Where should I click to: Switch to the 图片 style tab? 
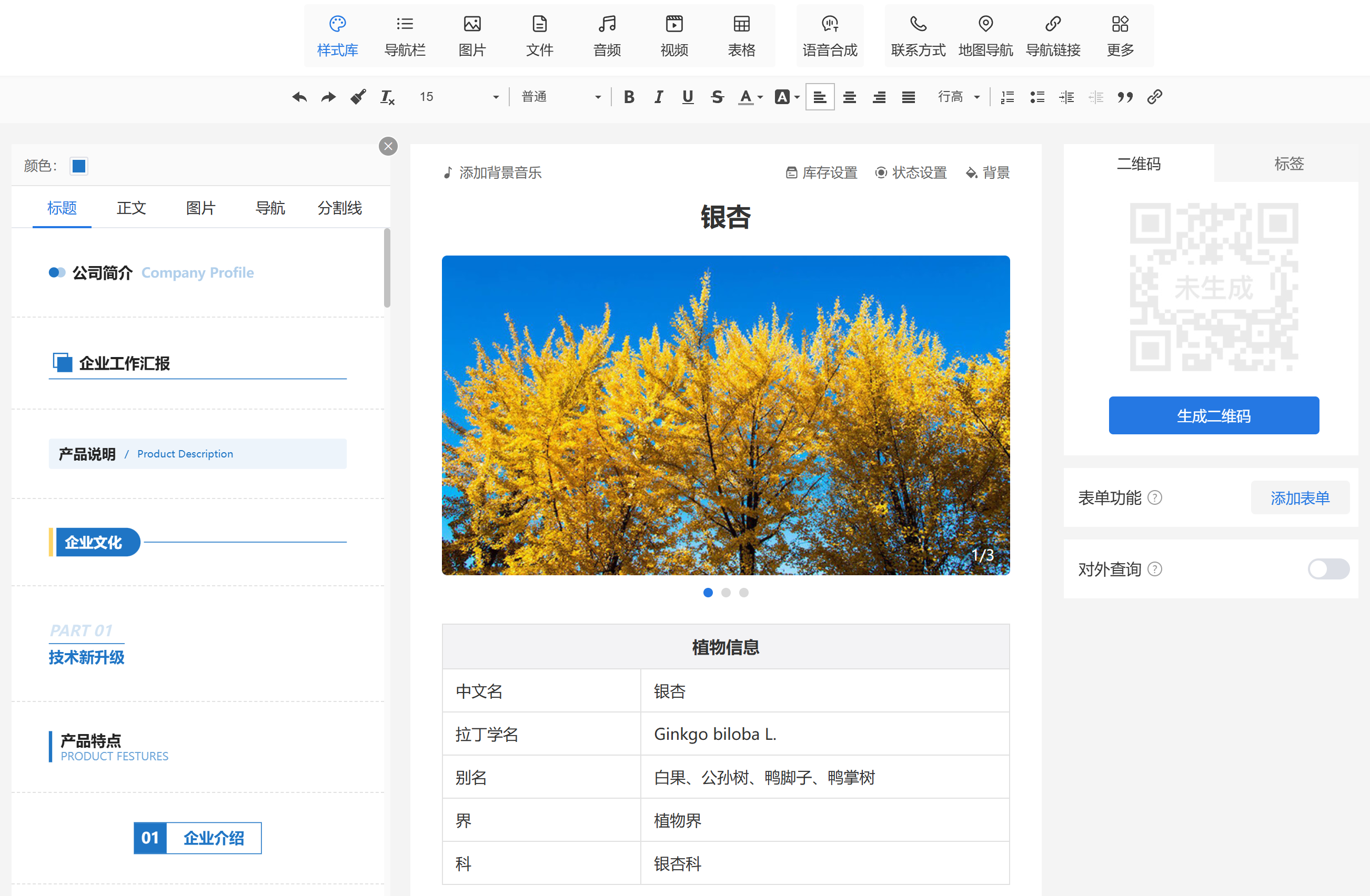coord(201,208)
